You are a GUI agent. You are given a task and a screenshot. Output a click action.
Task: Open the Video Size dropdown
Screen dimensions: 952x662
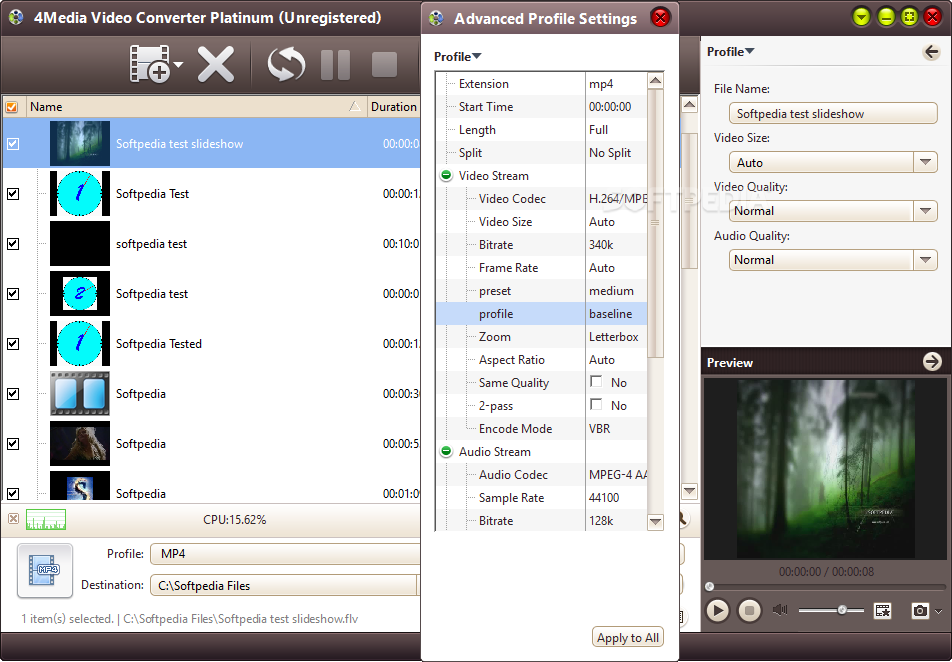[925, 162]
